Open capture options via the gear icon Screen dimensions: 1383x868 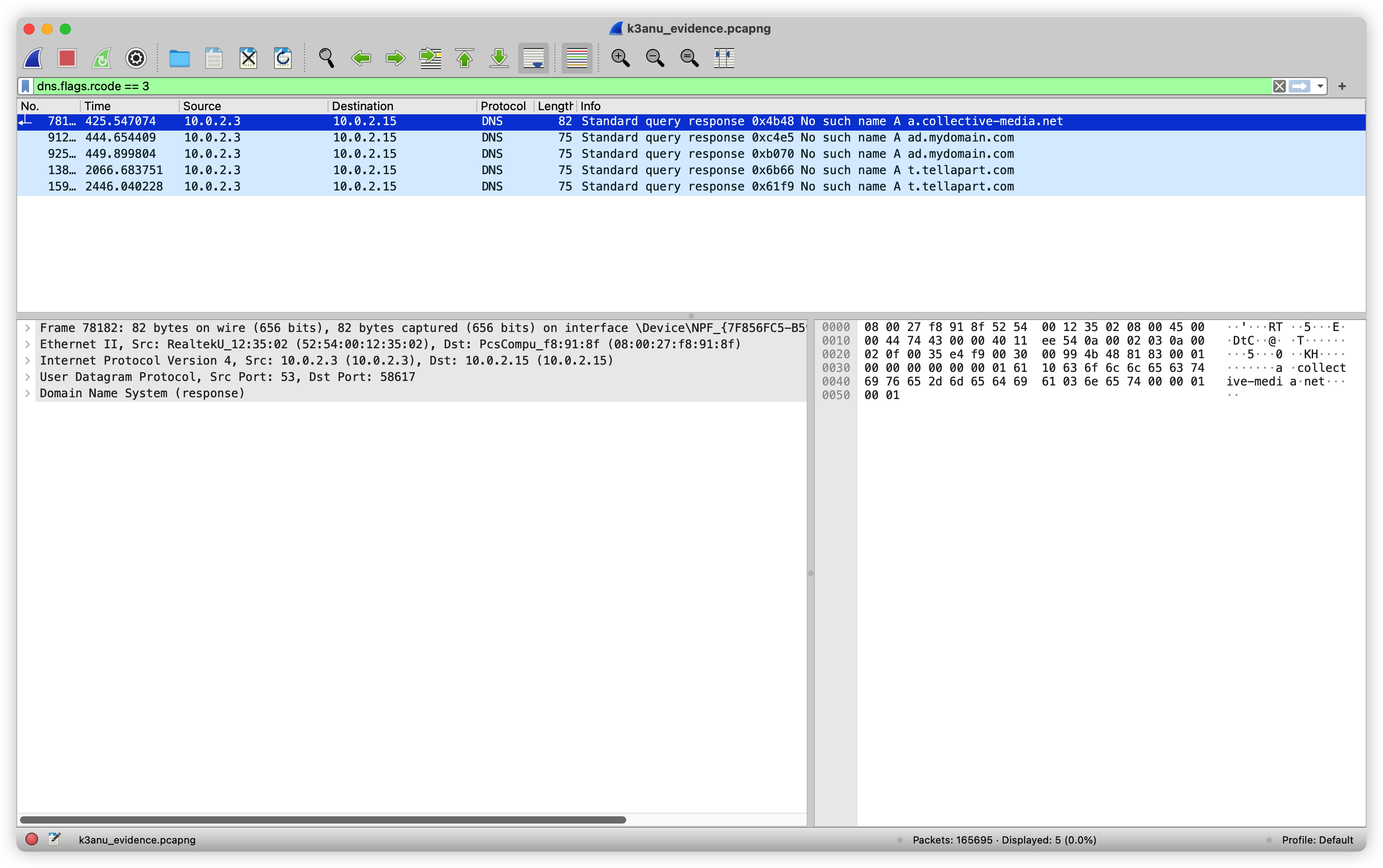136,58
